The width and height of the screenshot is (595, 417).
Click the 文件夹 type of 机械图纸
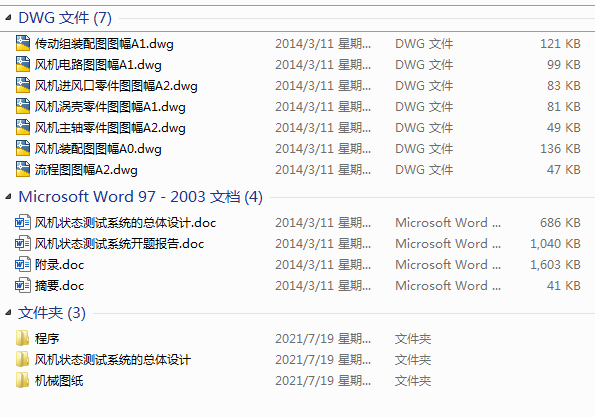[413, 381]
